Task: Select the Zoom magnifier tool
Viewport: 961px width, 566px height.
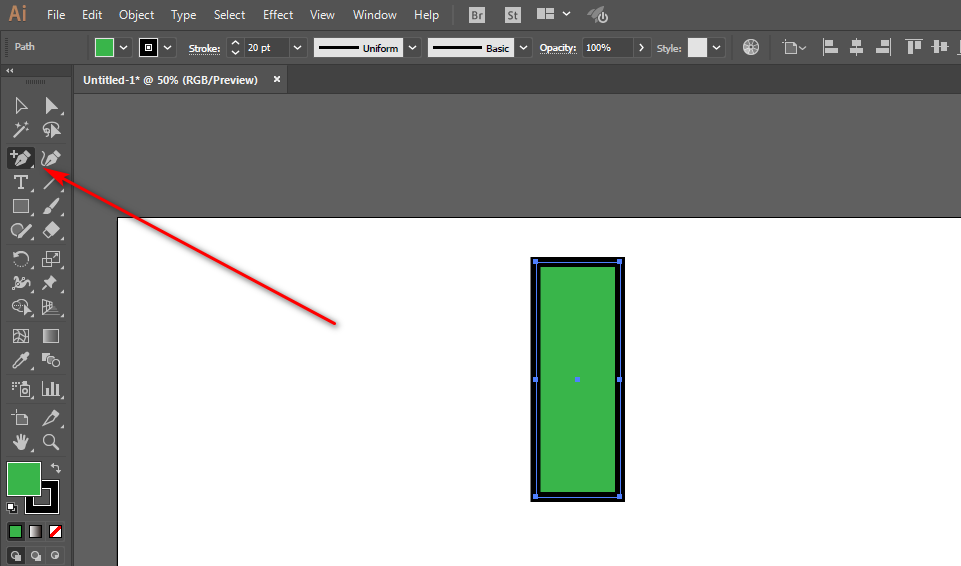Action: pyautogui.click(x=51, y=442)
